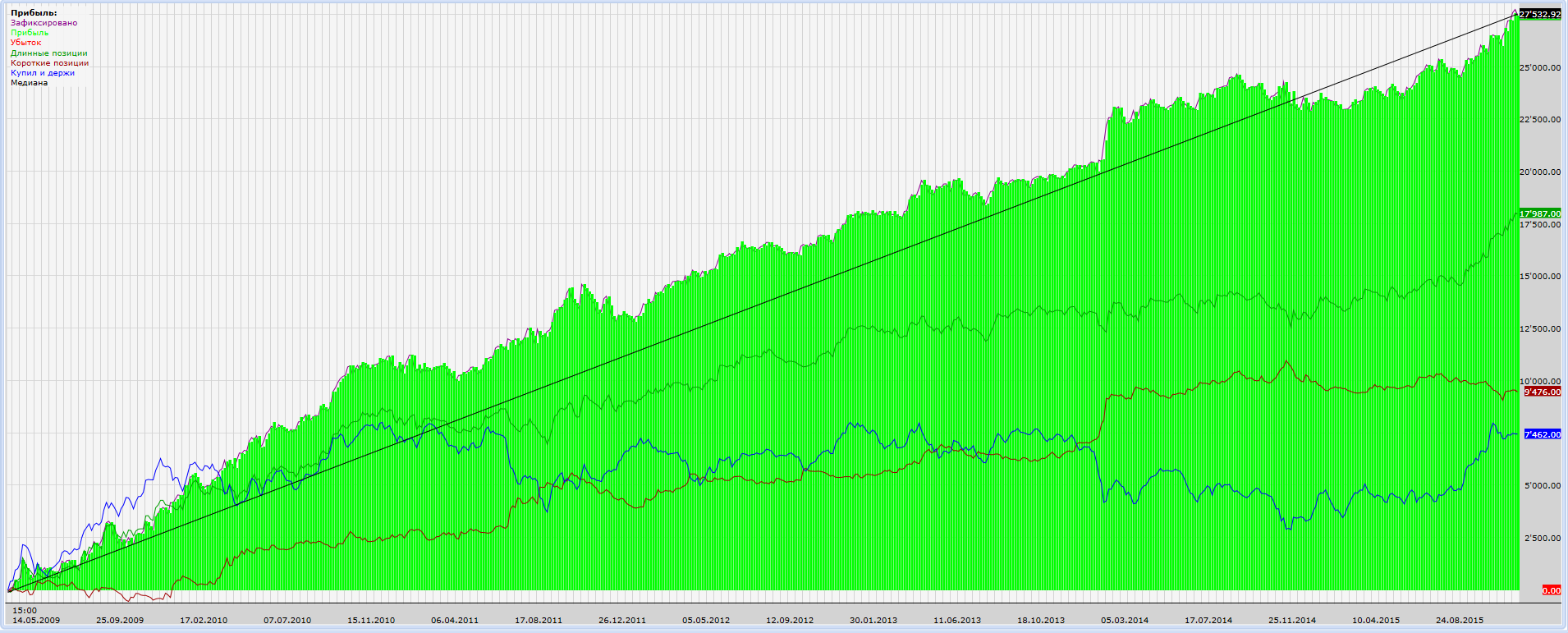Click the 27'532.92 final profit value label
The width and height of the screenshot is (1568, 633).
(x=1540, y=15)
